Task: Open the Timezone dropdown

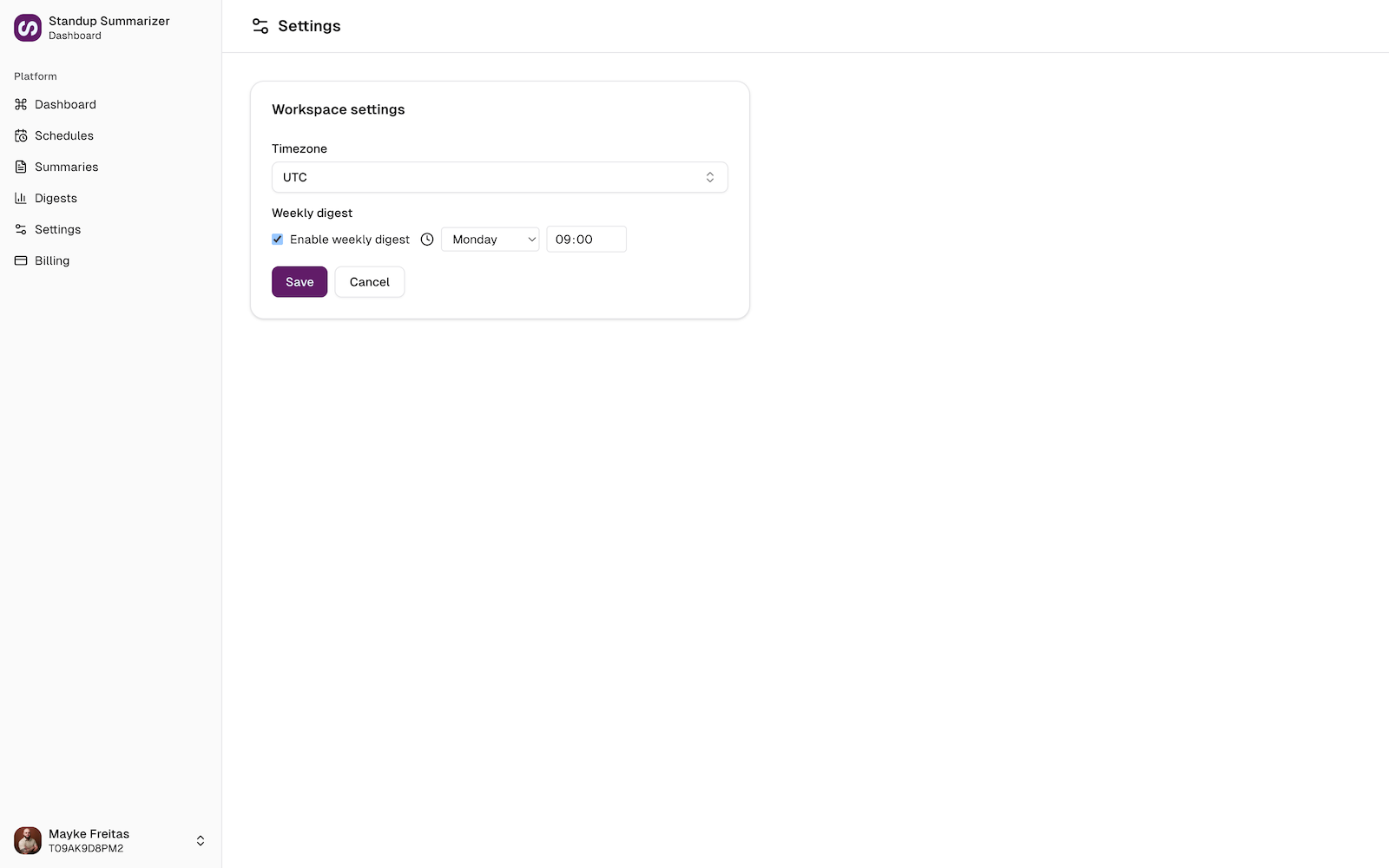Action: pos(499,177)
